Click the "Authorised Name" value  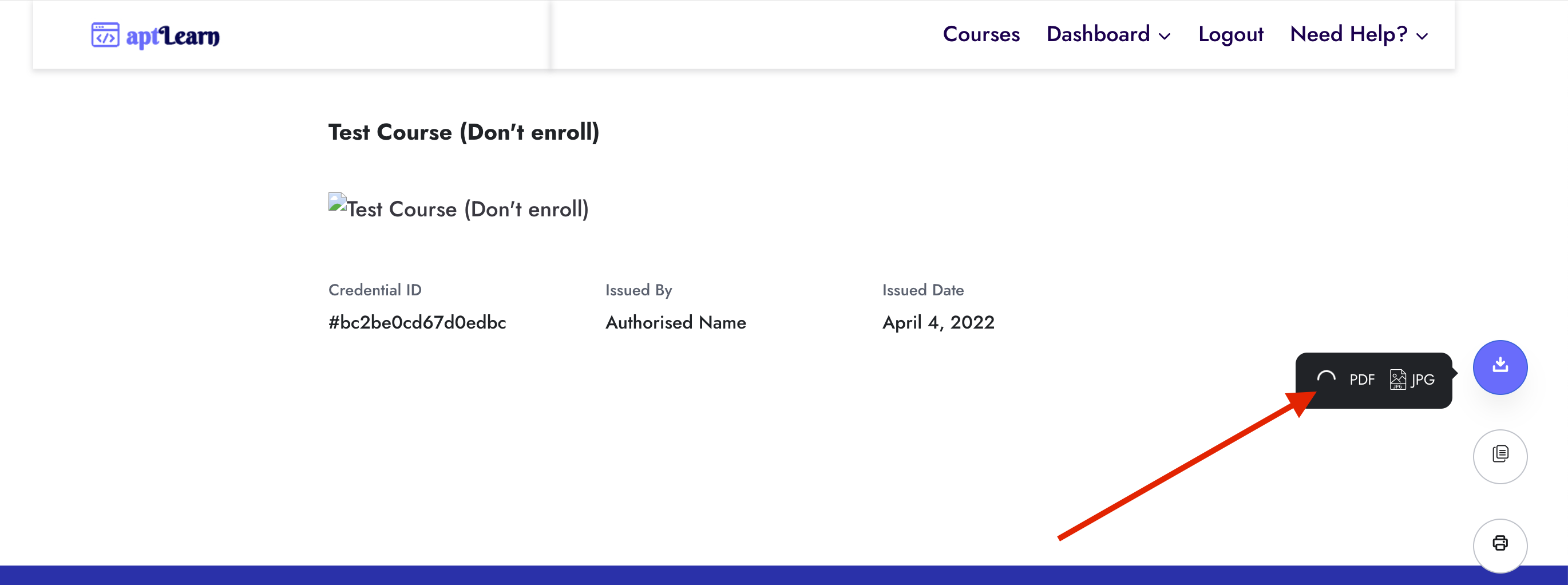click(x=676, y=322)
